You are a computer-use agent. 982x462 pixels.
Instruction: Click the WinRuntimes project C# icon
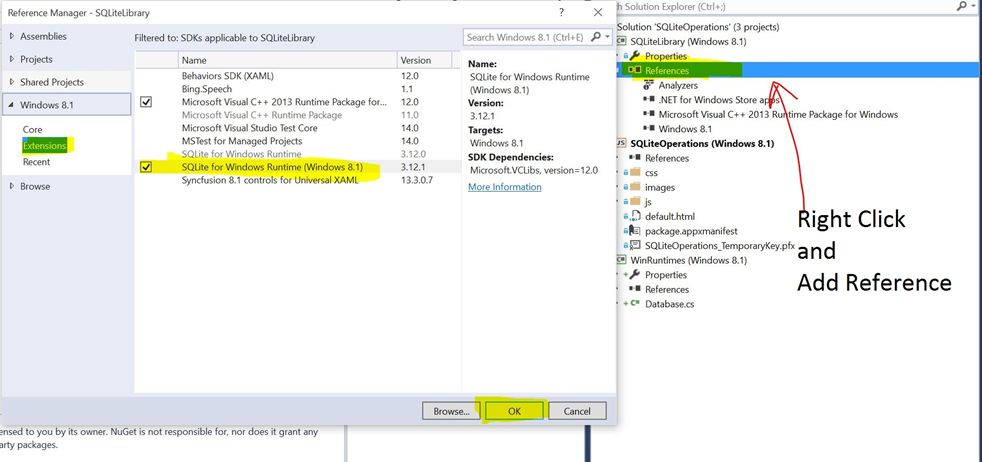coord(621,260)
